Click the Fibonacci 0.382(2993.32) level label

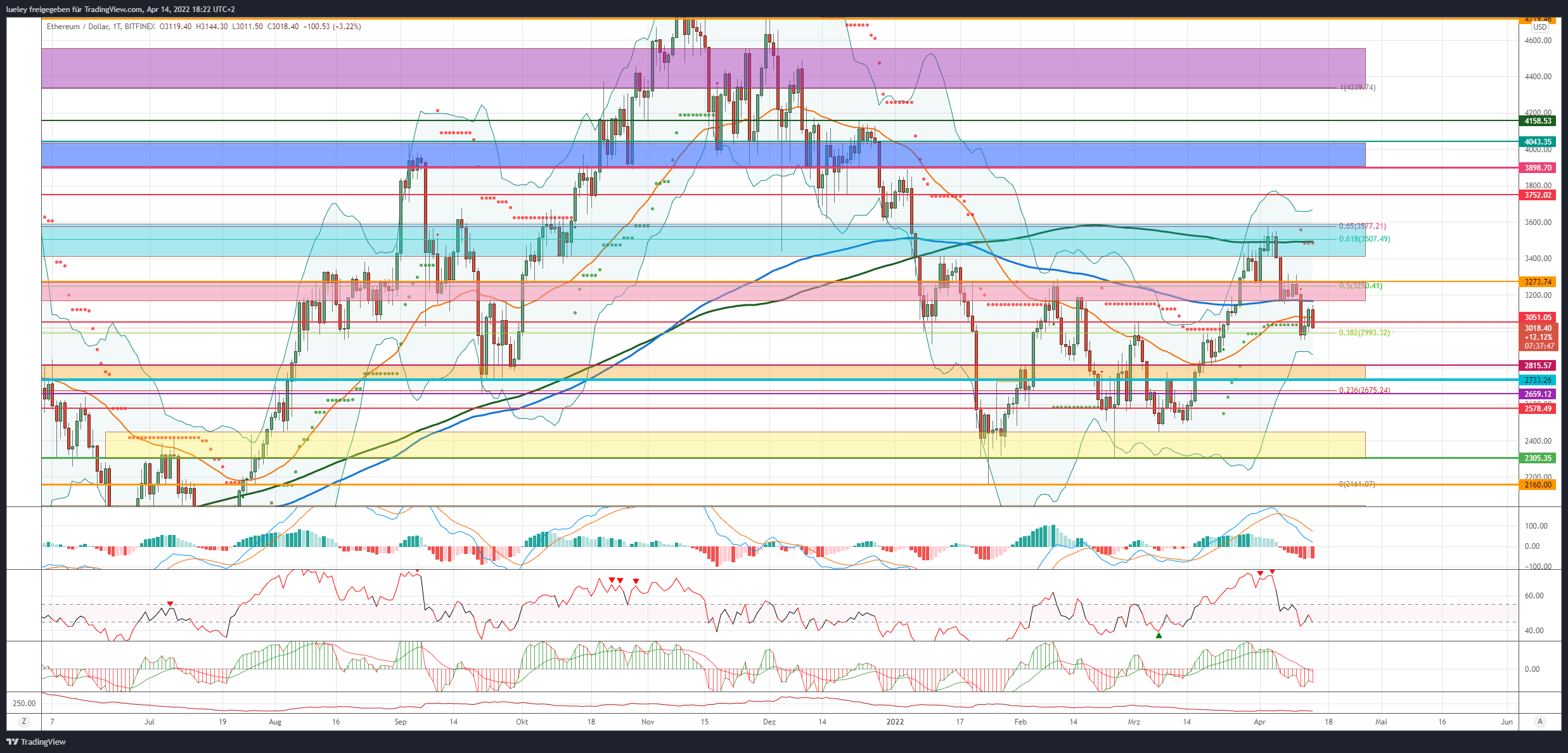point(1364,333)
